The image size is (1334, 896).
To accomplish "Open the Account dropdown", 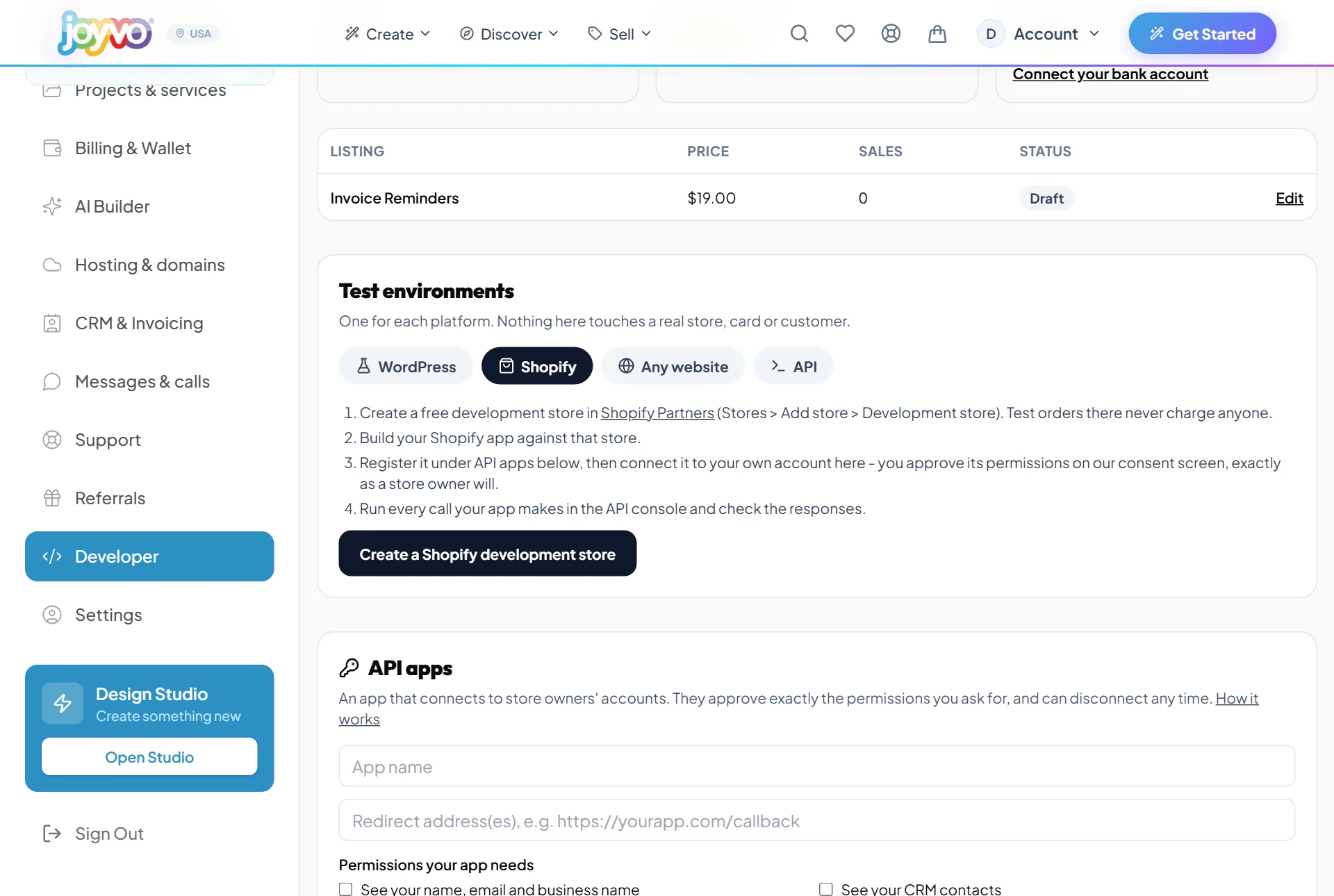I will (1039, 33).
